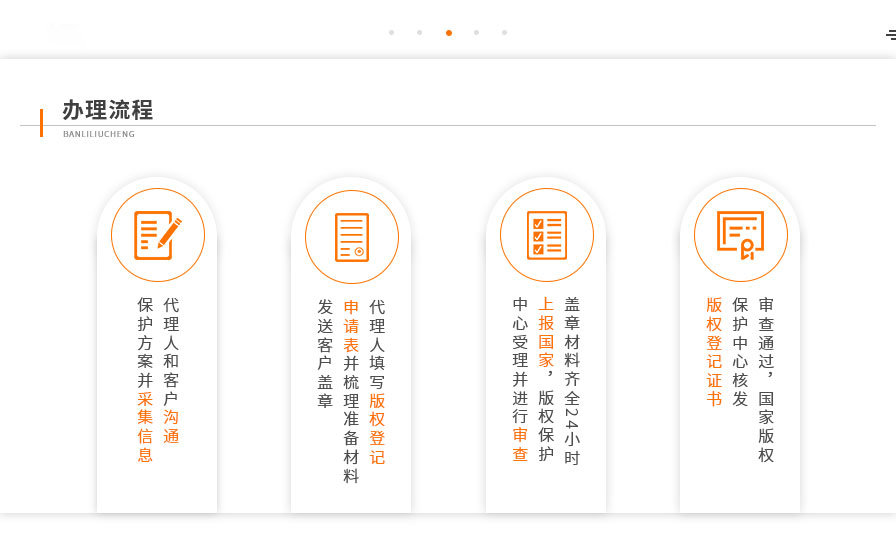Click the active orange carousel dot

click(x=449, y=33)
